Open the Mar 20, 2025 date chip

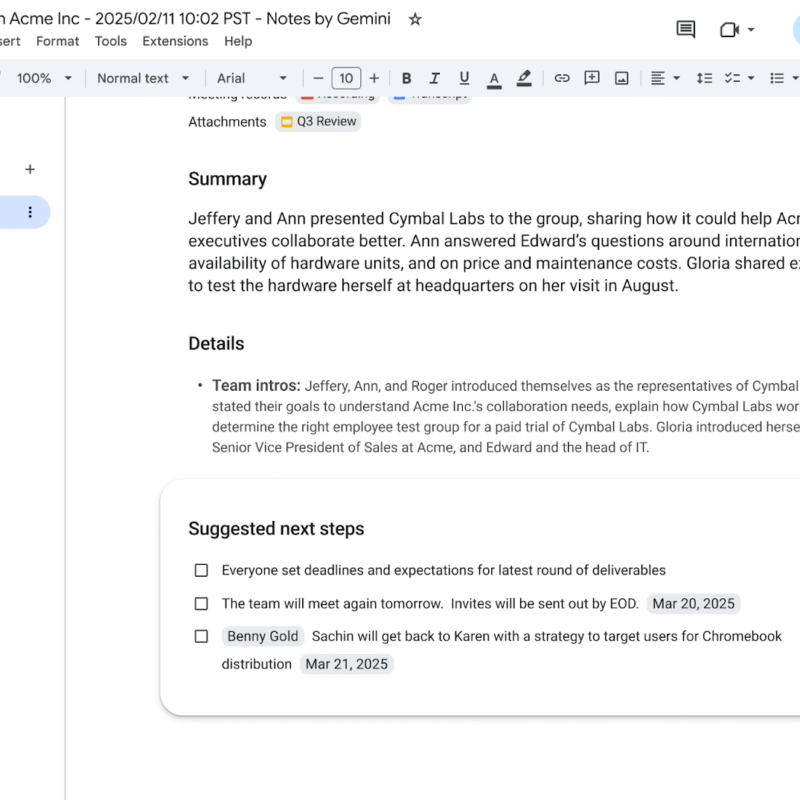point(693,604)
